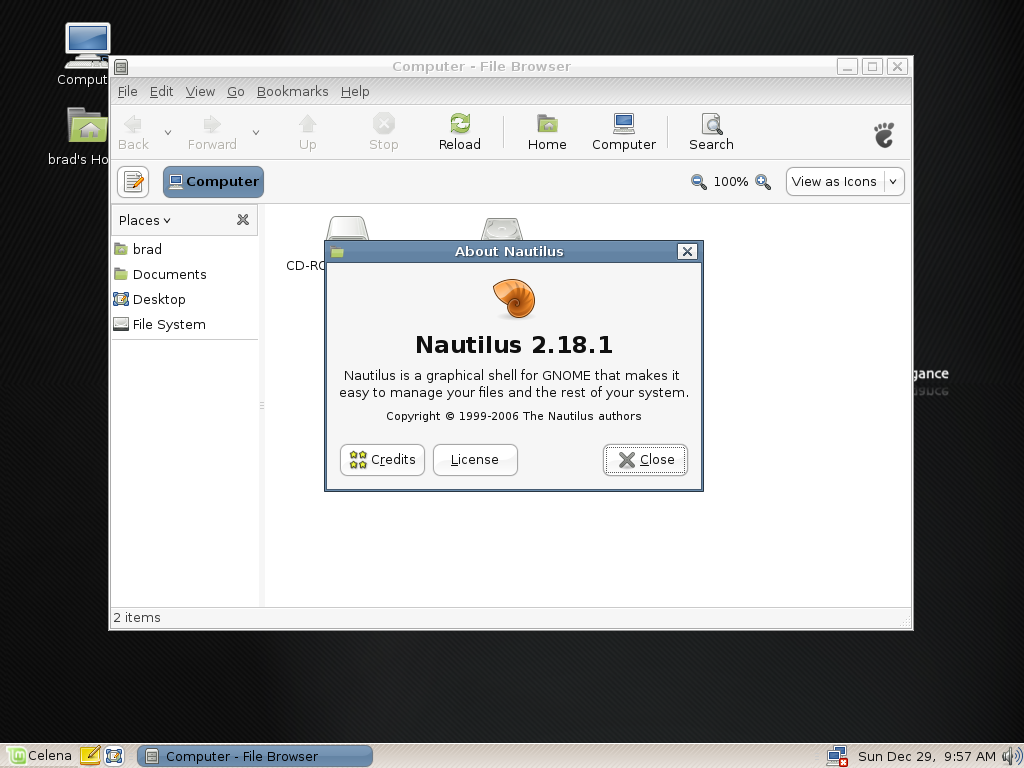The width and height of the screenshot is (1024, 768).
Task: Select File System in Places sidebar
Action: point(185,325)
